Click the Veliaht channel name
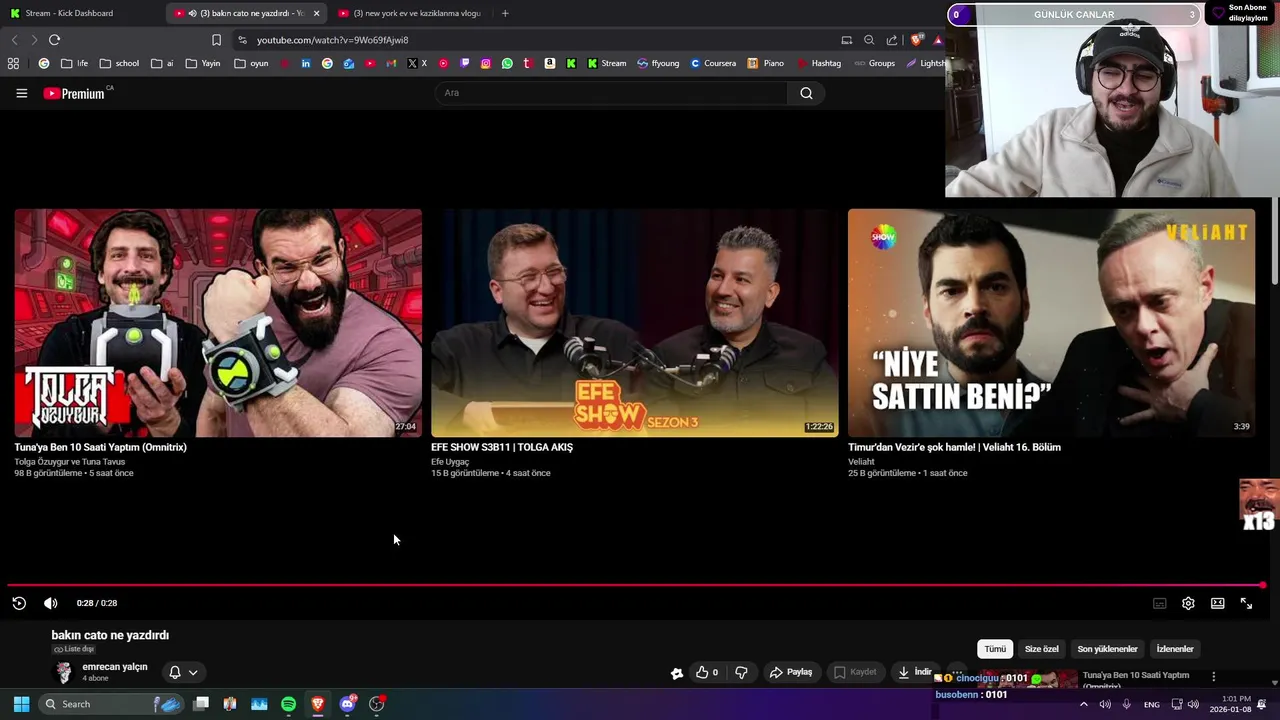This screenshot has height=720, width=1280. point(861,462)
